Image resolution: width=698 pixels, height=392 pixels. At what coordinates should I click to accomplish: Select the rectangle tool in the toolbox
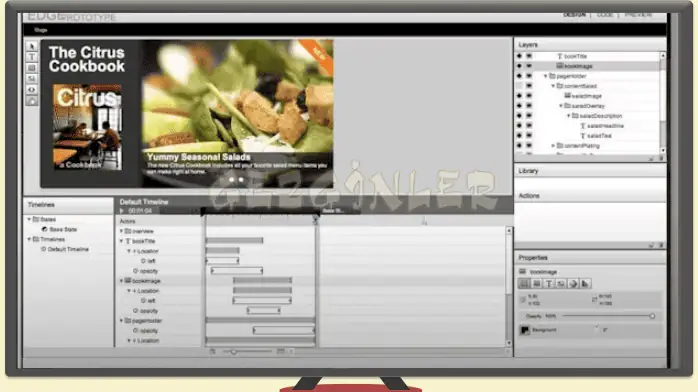tap(32, 68)
